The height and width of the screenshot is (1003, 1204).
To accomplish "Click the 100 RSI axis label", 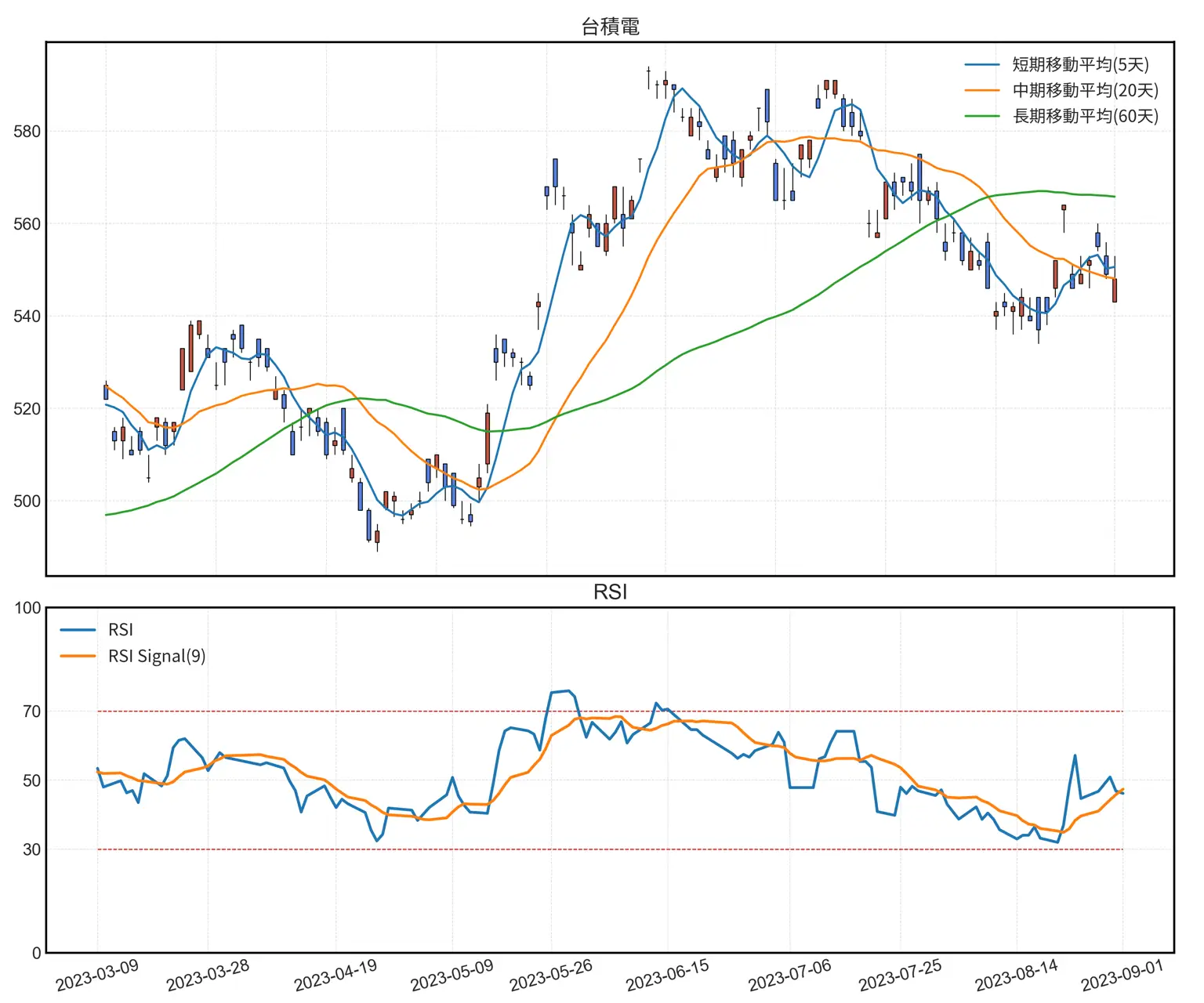I will click(27, 608).
